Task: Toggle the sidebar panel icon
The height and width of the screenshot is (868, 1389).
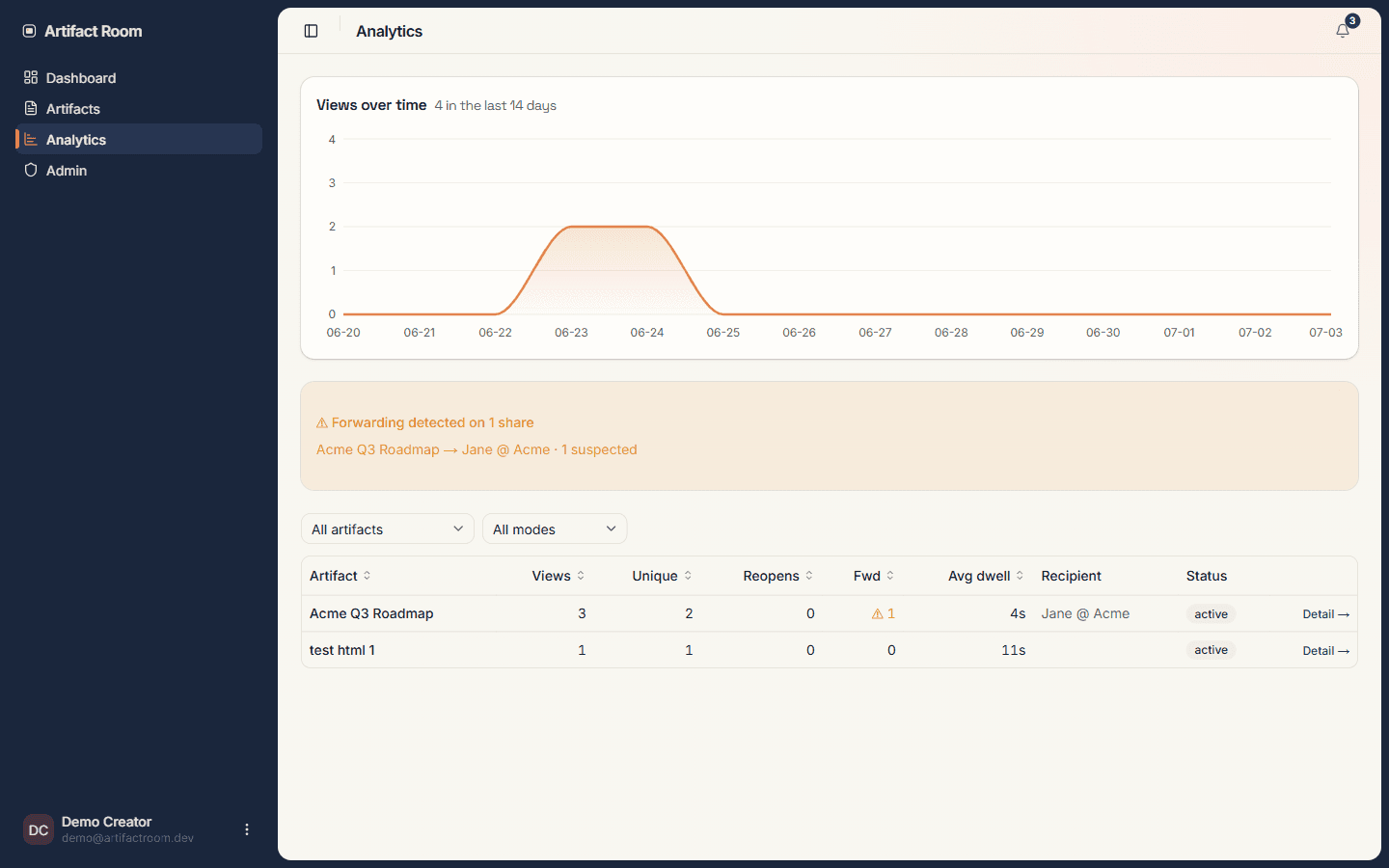Action: pyautogui.click(x=311, y=31)
